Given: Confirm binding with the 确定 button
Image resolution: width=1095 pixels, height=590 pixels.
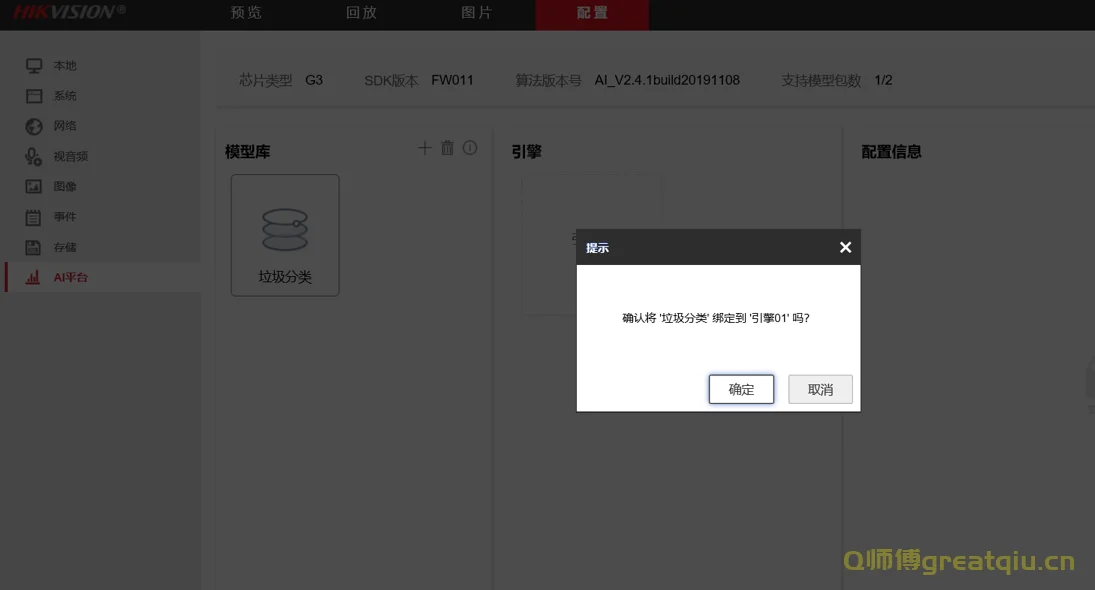Looking at the screenshot, I should coord(741,390).
